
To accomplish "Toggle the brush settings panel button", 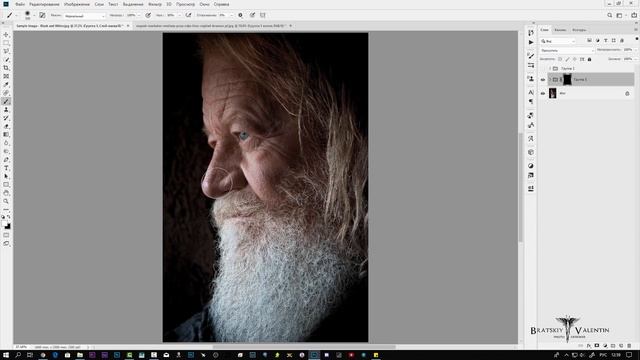I will [x=42, y=15].
